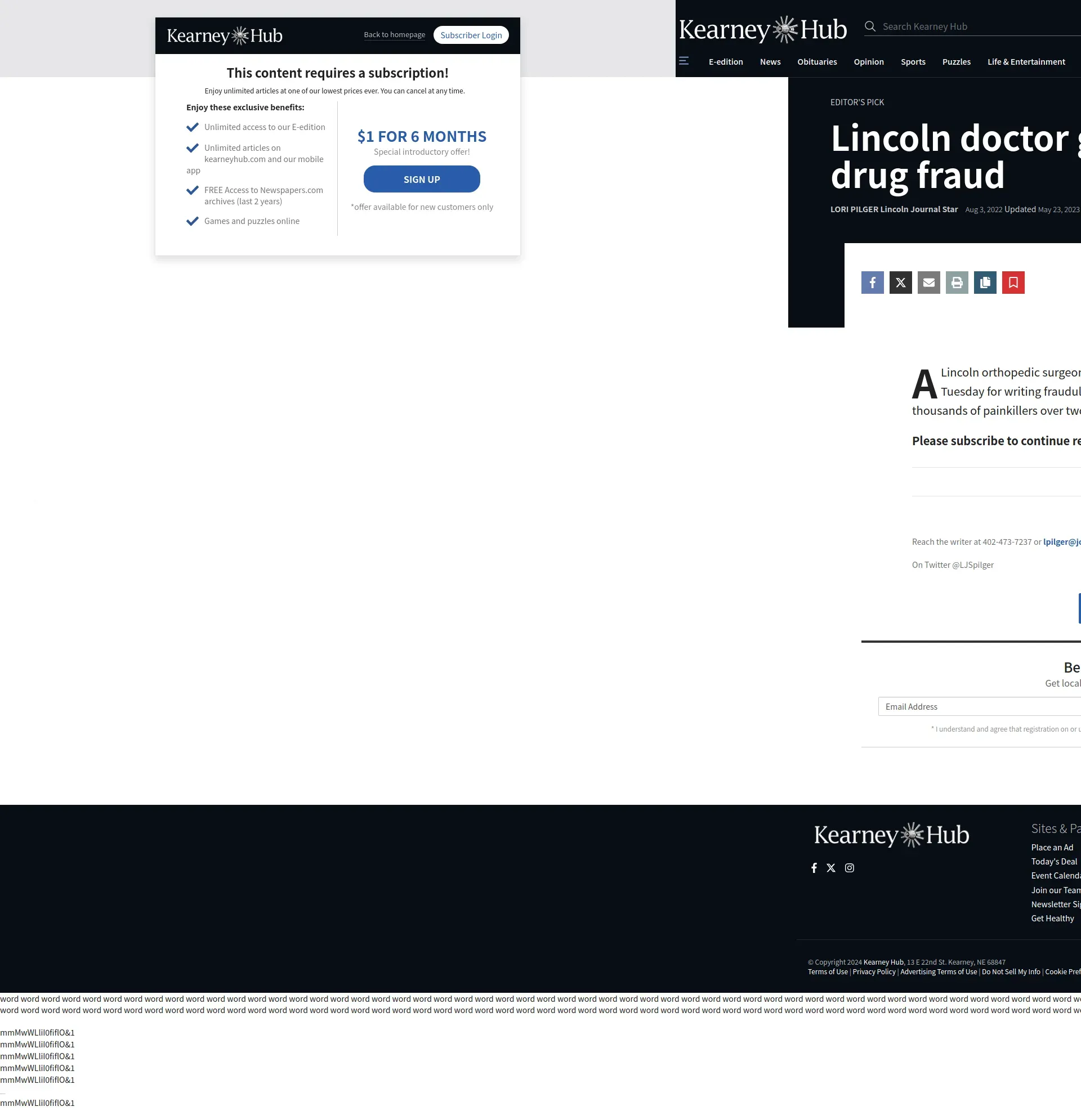Click 'Games and puzzles online' benefit text
Viewport: 1081px width, 1120px height.
[x=252, y=221]
